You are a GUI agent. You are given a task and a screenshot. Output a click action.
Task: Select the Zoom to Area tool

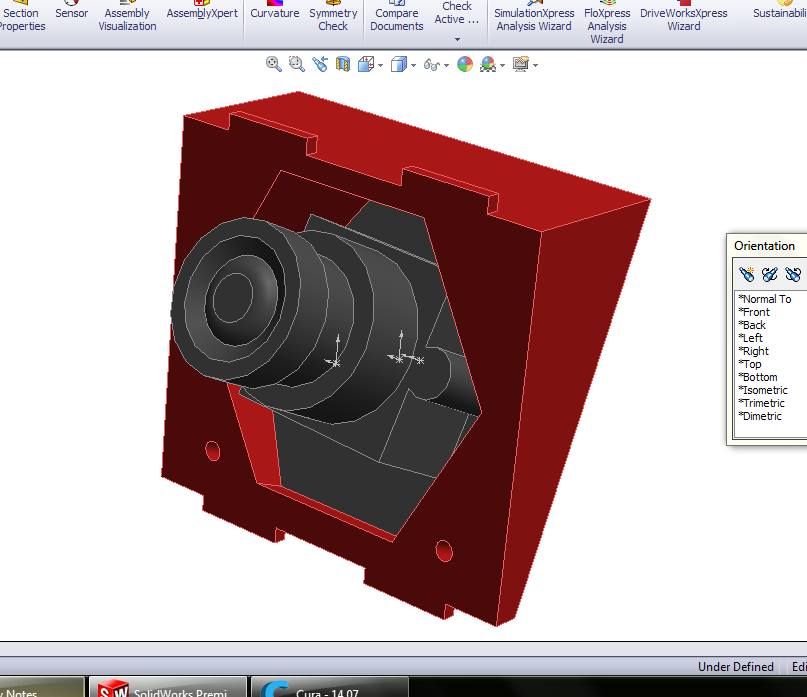coord(296,64)
